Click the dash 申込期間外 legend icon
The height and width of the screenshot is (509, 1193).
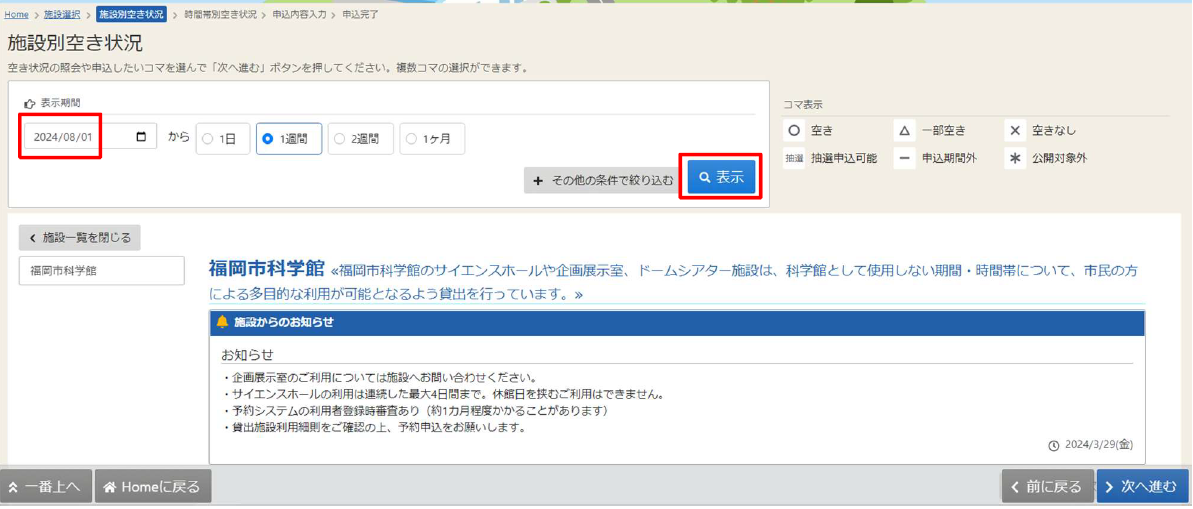[904, 159]
